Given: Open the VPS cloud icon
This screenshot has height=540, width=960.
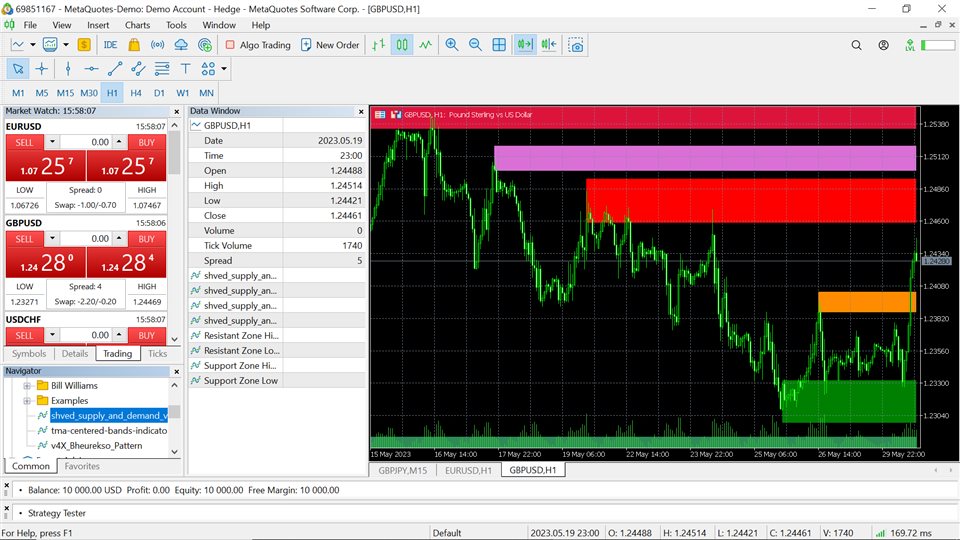Looking at the screenshot, I should click(181, 45).
